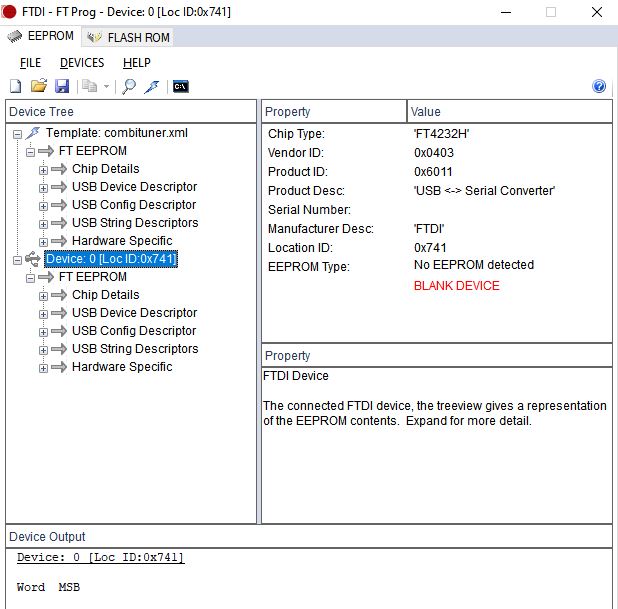
Task: Select Template: combituner.xml in the tree
Action: tap(117, 133)
